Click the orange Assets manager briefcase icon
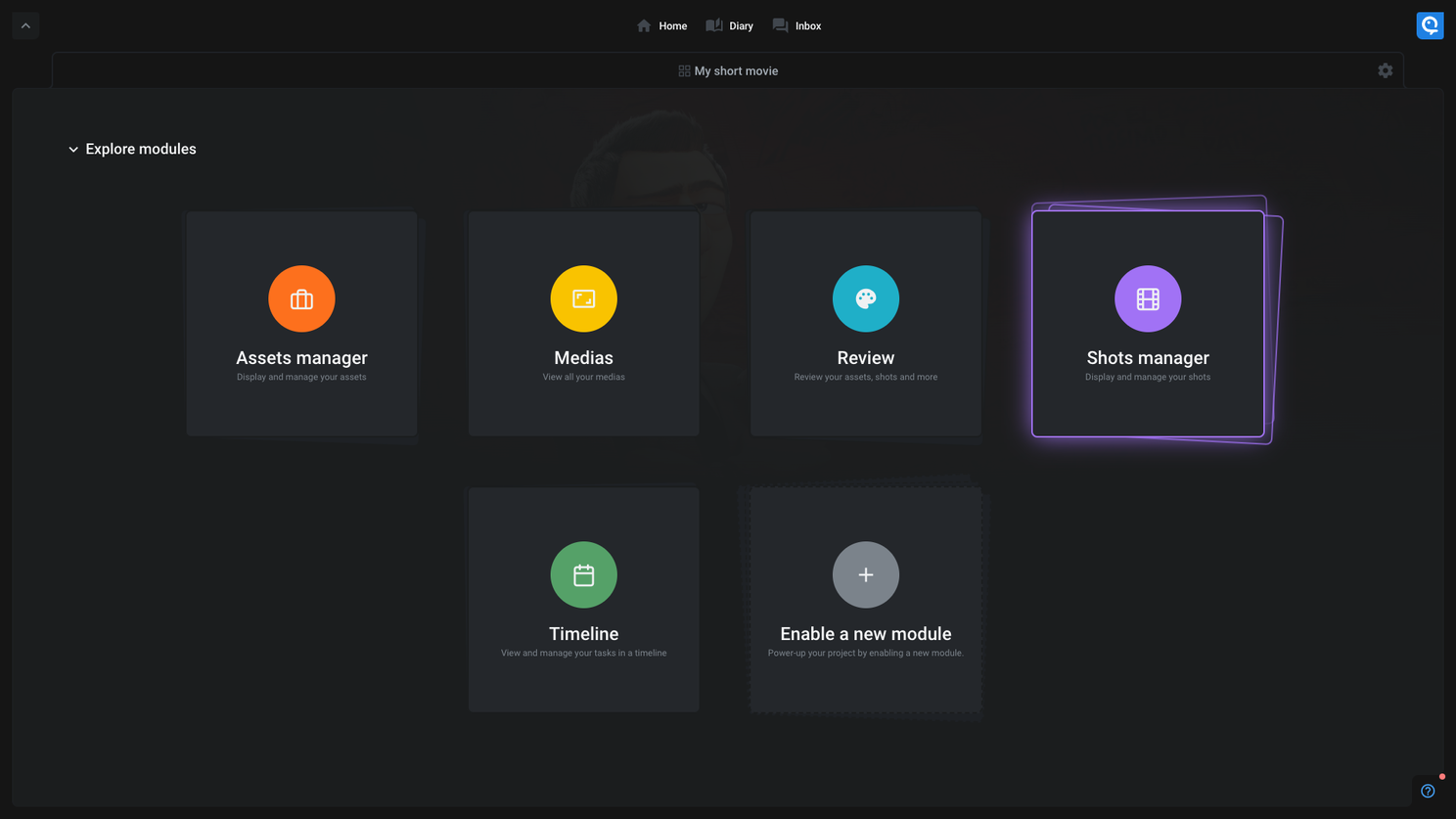This screenshot has height=819, width=1456. click(x=301, y=298)
